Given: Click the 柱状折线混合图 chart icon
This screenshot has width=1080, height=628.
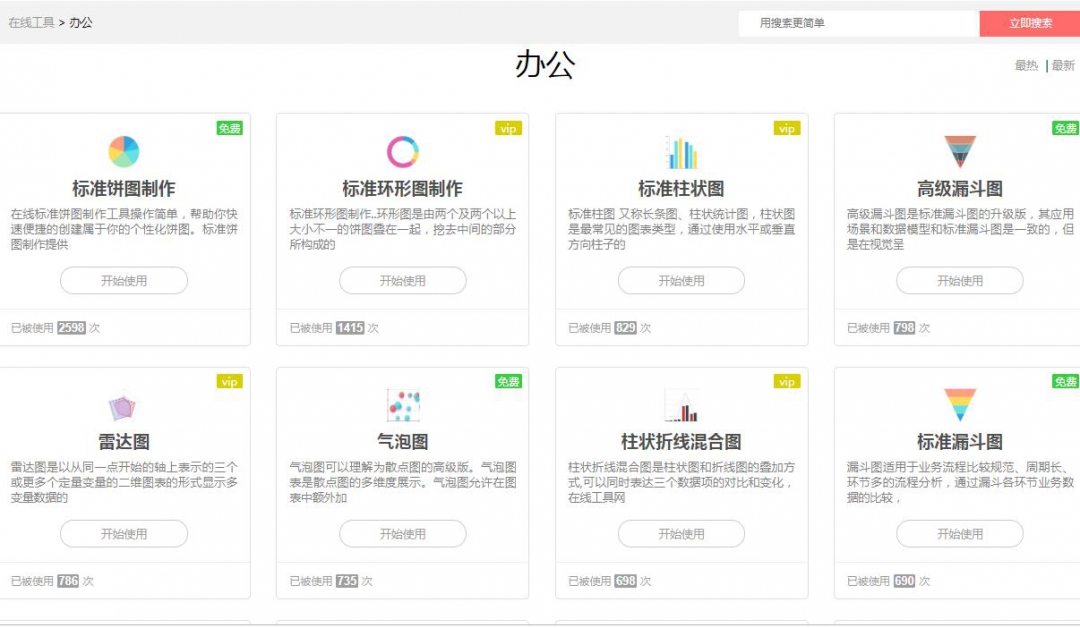Looking at the screenshot, I should [681, 406].
